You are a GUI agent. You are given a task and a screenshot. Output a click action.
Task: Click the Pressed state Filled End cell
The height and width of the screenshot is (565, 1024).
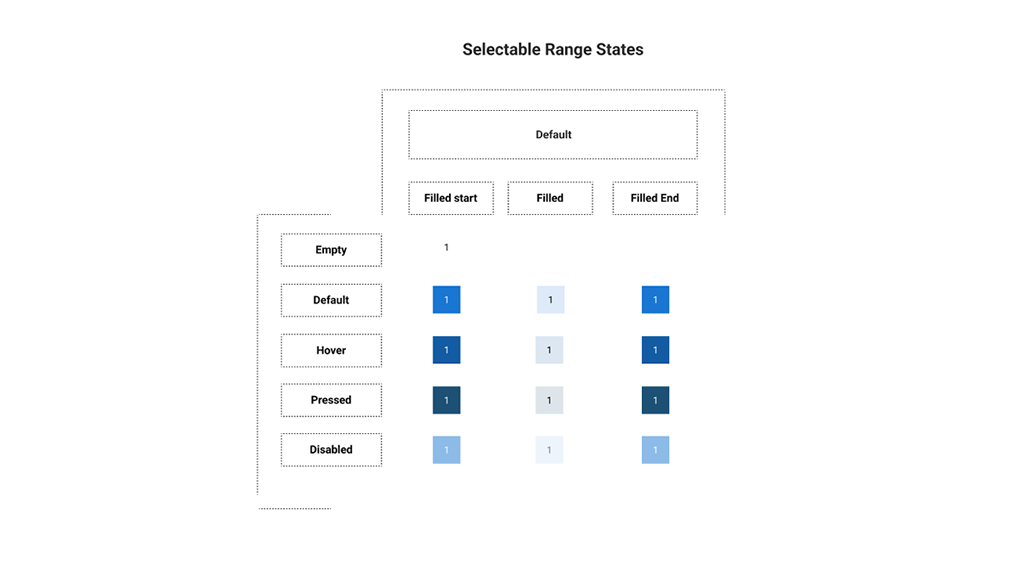click(x=655, y=400)
